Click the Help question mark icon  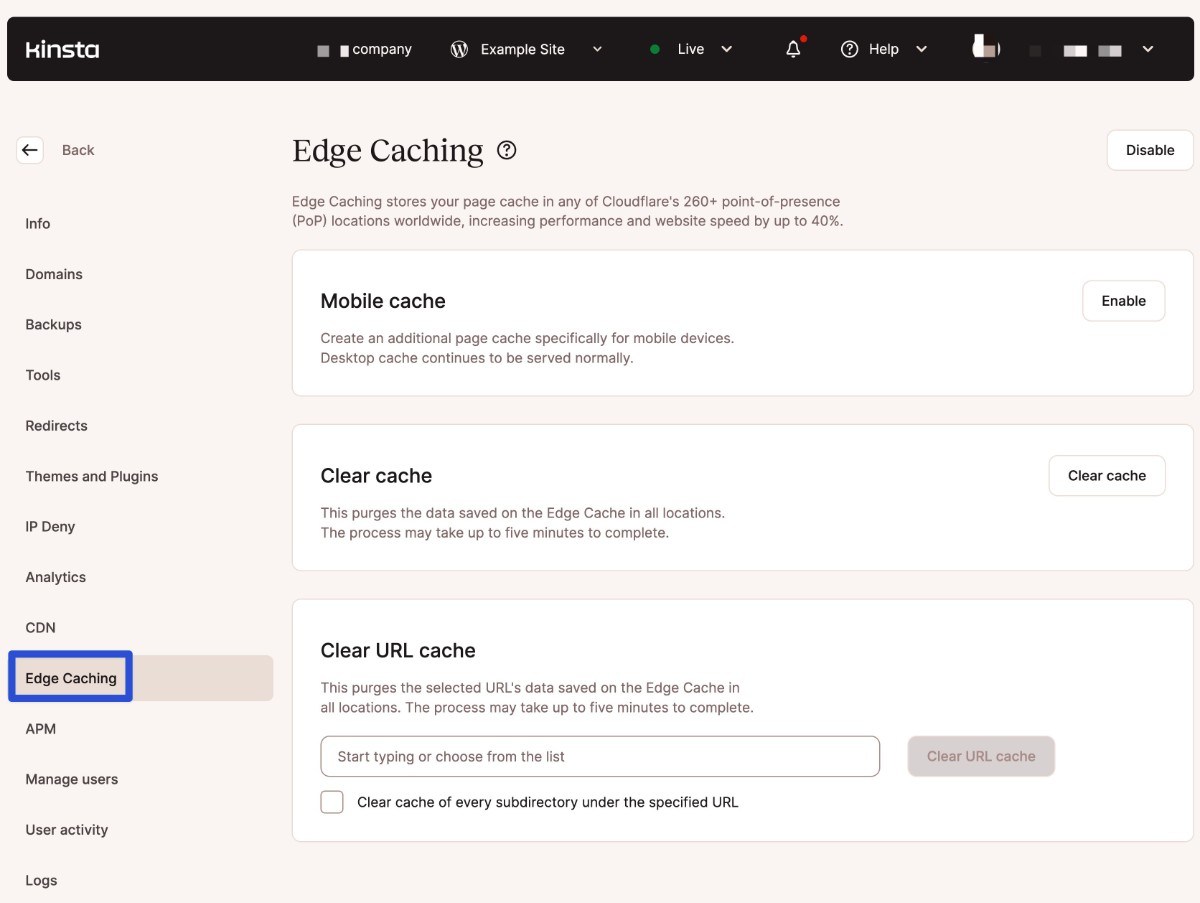[x=850, y=49]
